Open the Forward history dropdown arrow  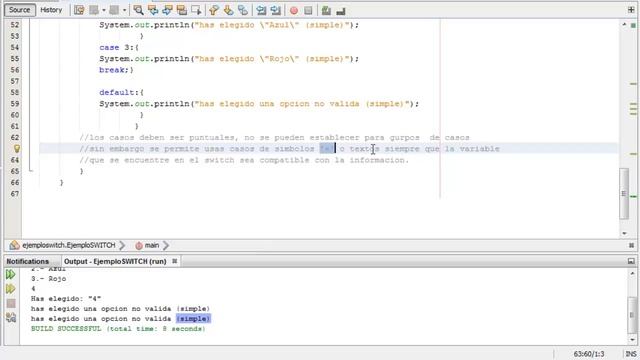[x=124, y=10]
